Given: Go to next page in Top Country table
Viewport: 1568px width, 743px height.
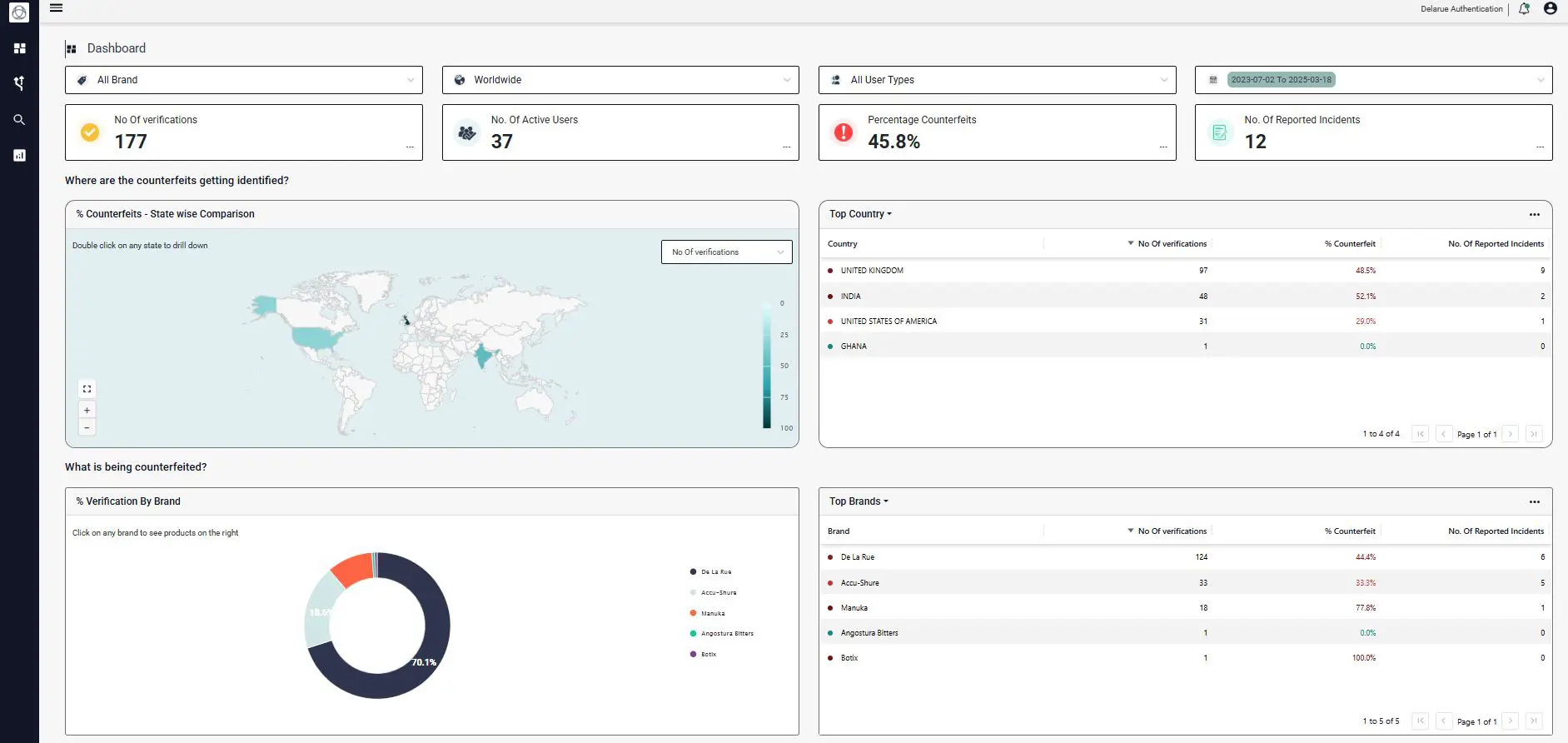Looking at the screenshot, I should pos(1511,434).
